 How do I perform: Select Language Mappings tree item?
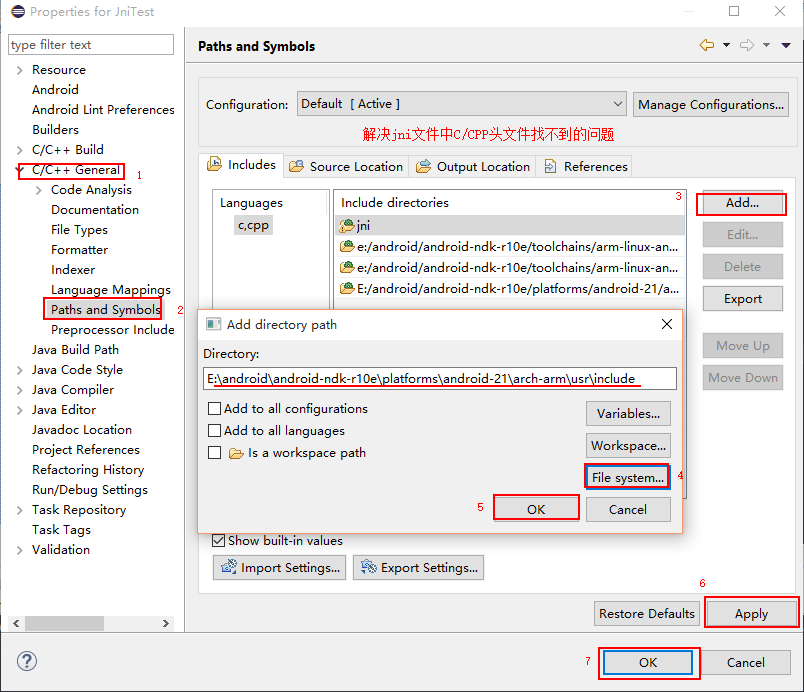tap(111, 290)
